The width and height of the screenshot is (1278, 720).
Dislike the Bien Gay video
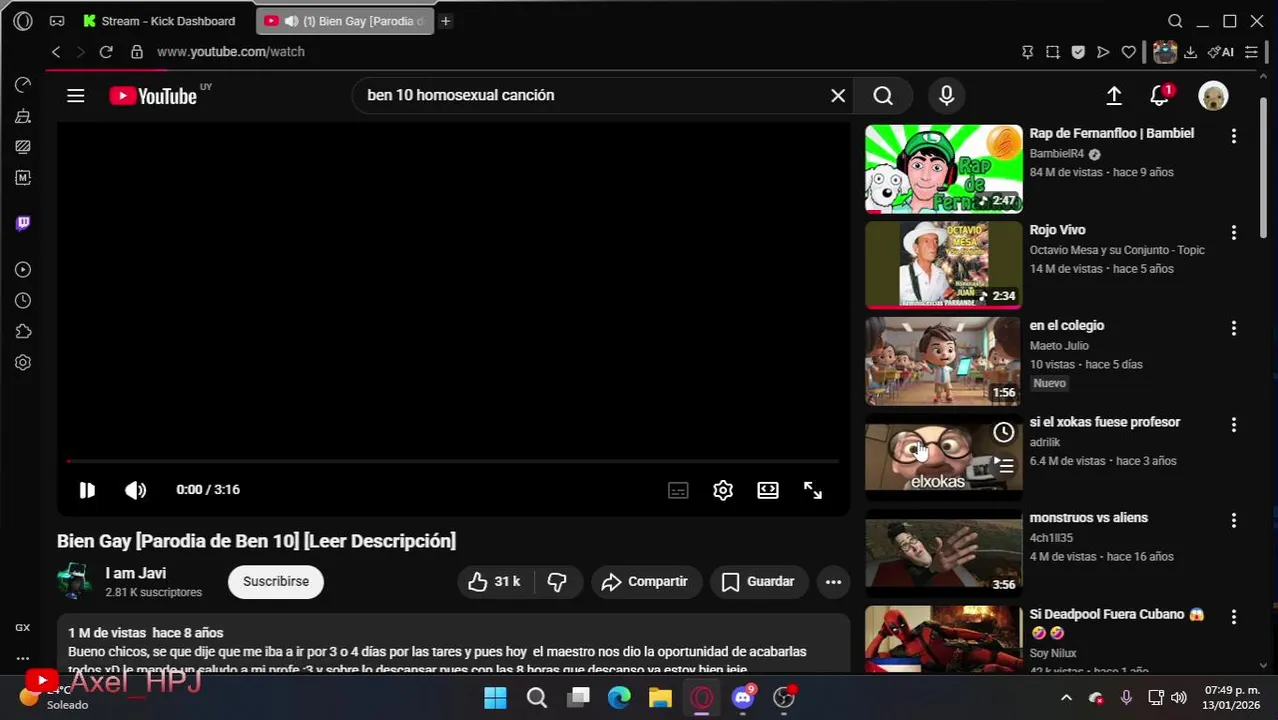[x=558, y=582]
